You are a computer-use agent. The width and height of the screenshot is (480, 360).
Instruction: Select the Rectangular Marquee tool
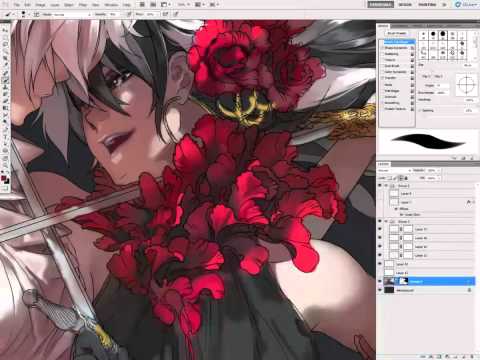click(5, 37)
